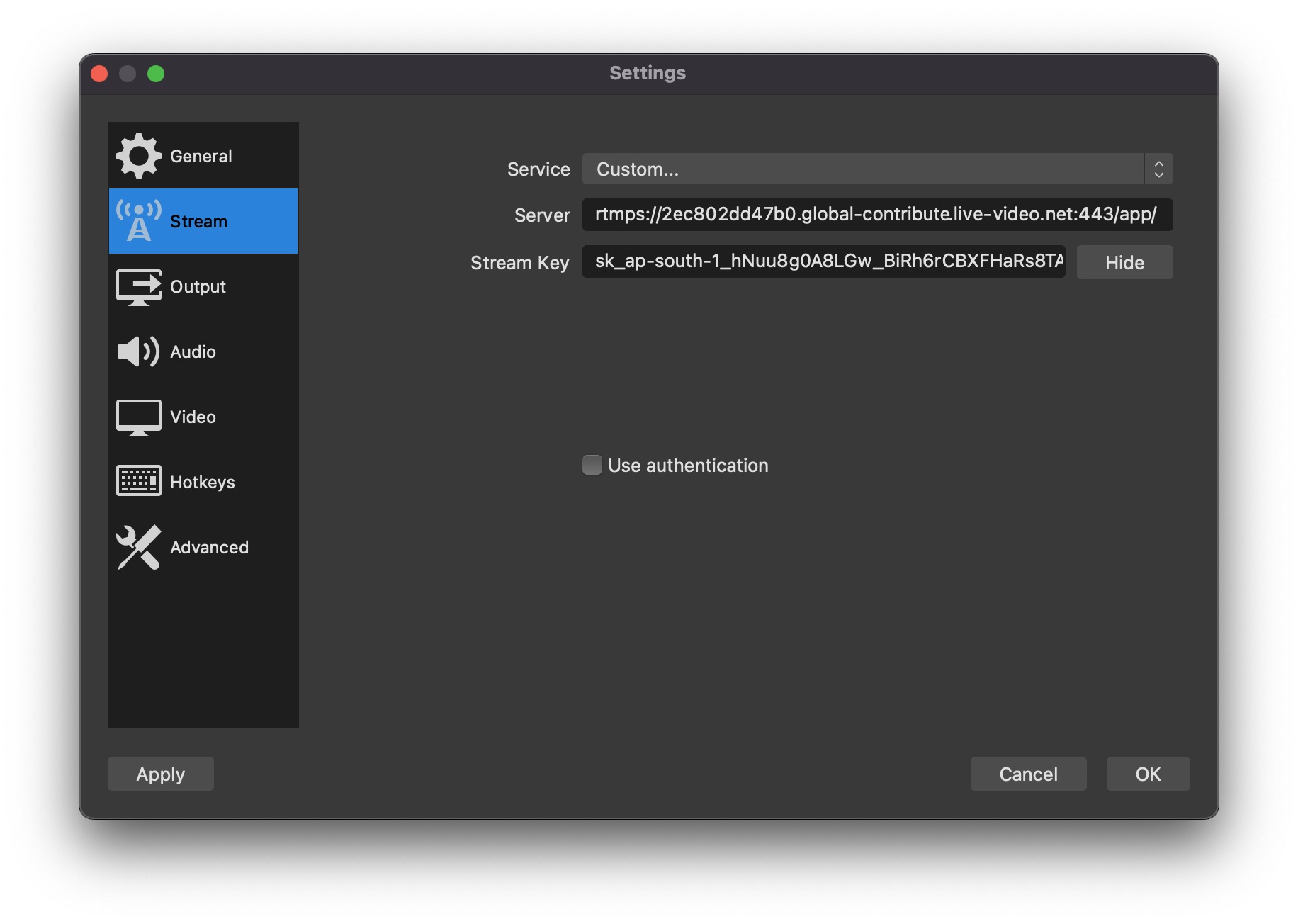The image size is (1298, 924).
Task: Select the Advanced label in sidebar
Action: (209, 548)
